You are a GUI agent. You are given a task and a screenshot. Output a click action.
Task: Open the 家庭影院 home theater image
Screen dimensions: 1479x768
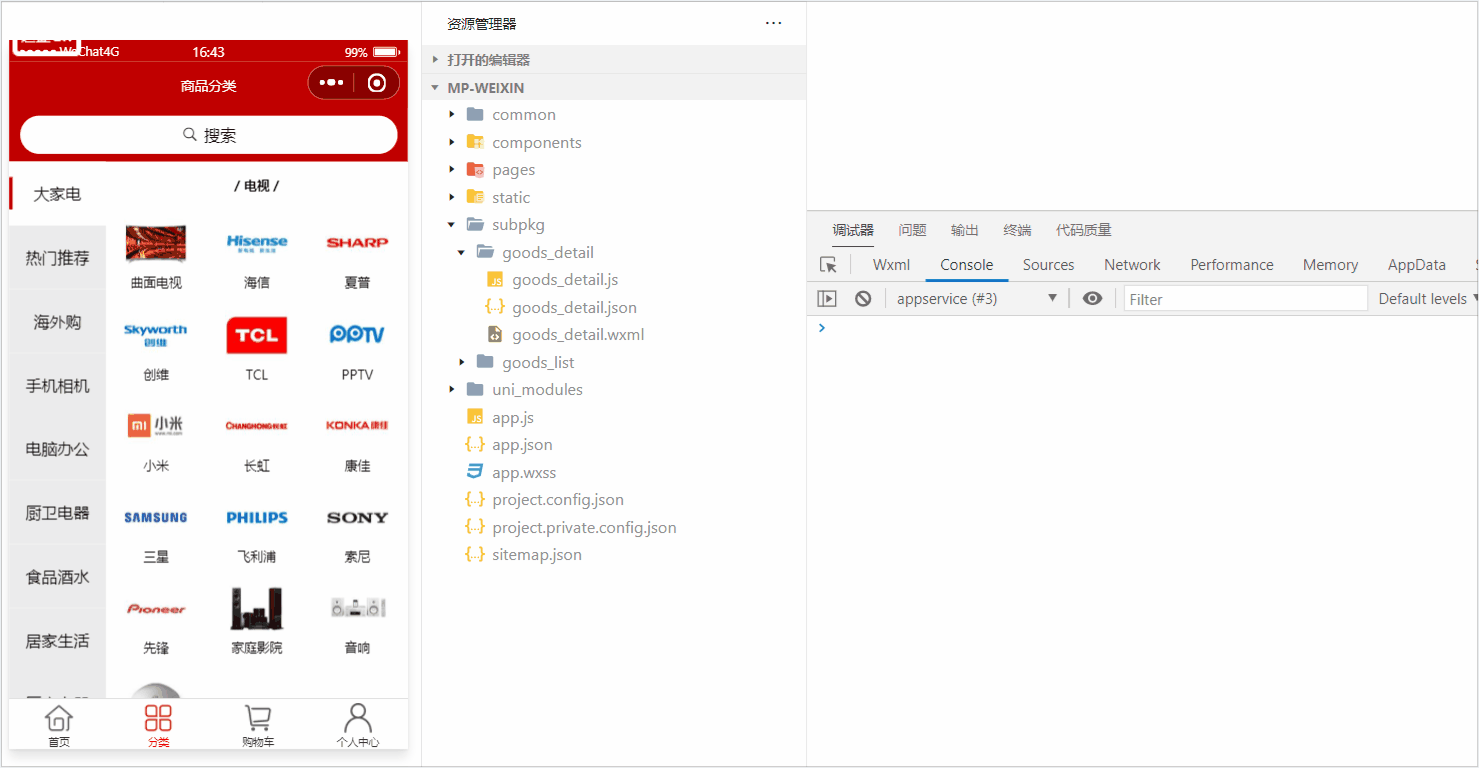pyautogui.click(x=257, y=608)
